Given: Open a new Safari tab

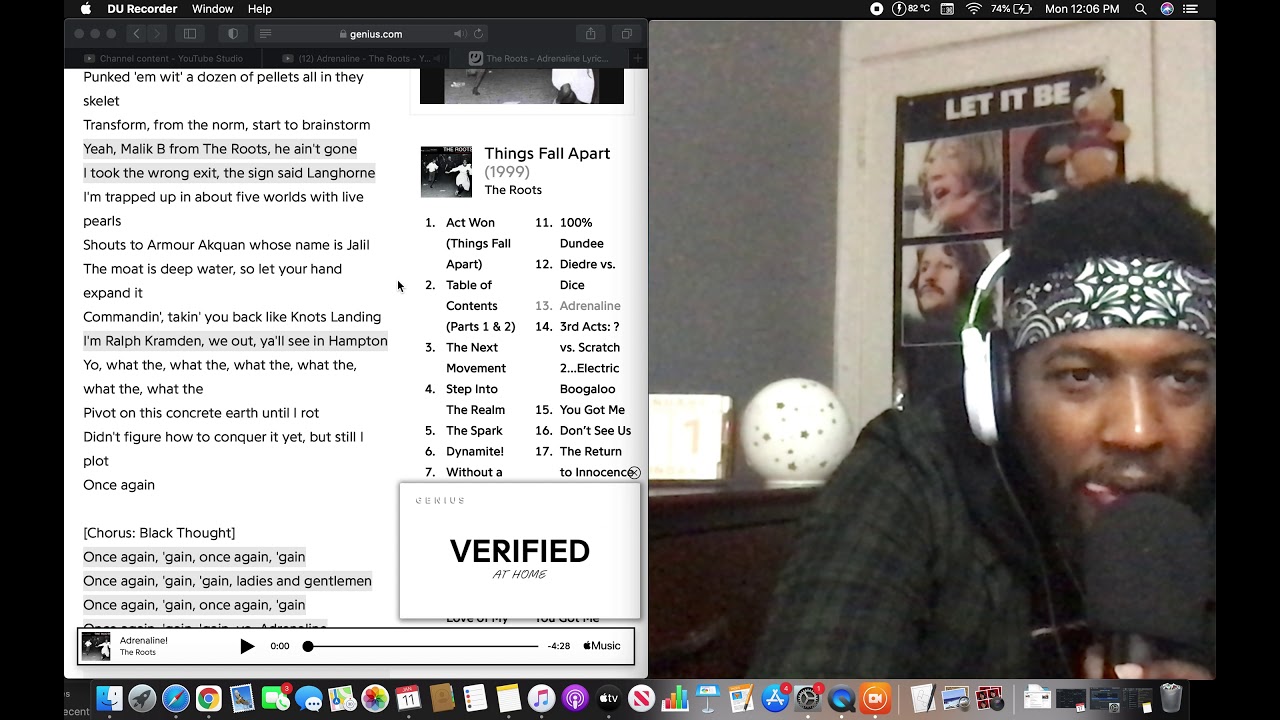Looking at the screenshot, I should click(637, 58).
